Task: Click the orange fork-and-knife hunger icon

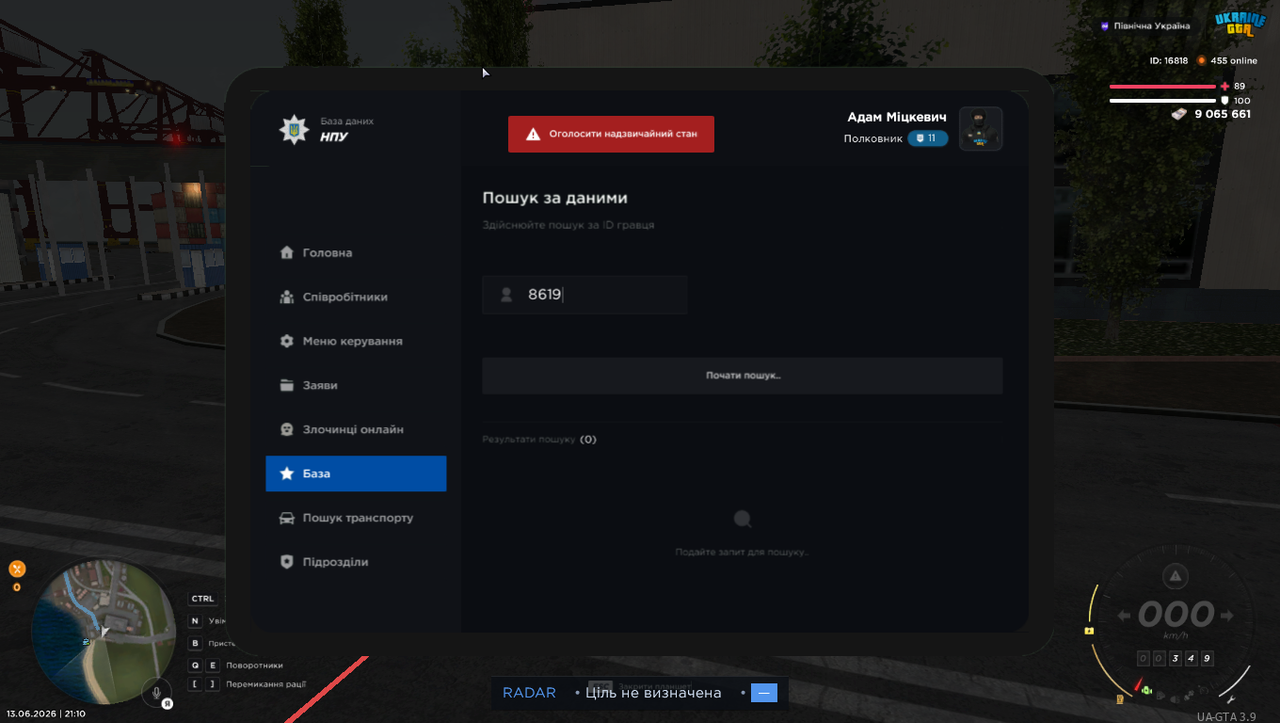Action: tap(17, 569)
